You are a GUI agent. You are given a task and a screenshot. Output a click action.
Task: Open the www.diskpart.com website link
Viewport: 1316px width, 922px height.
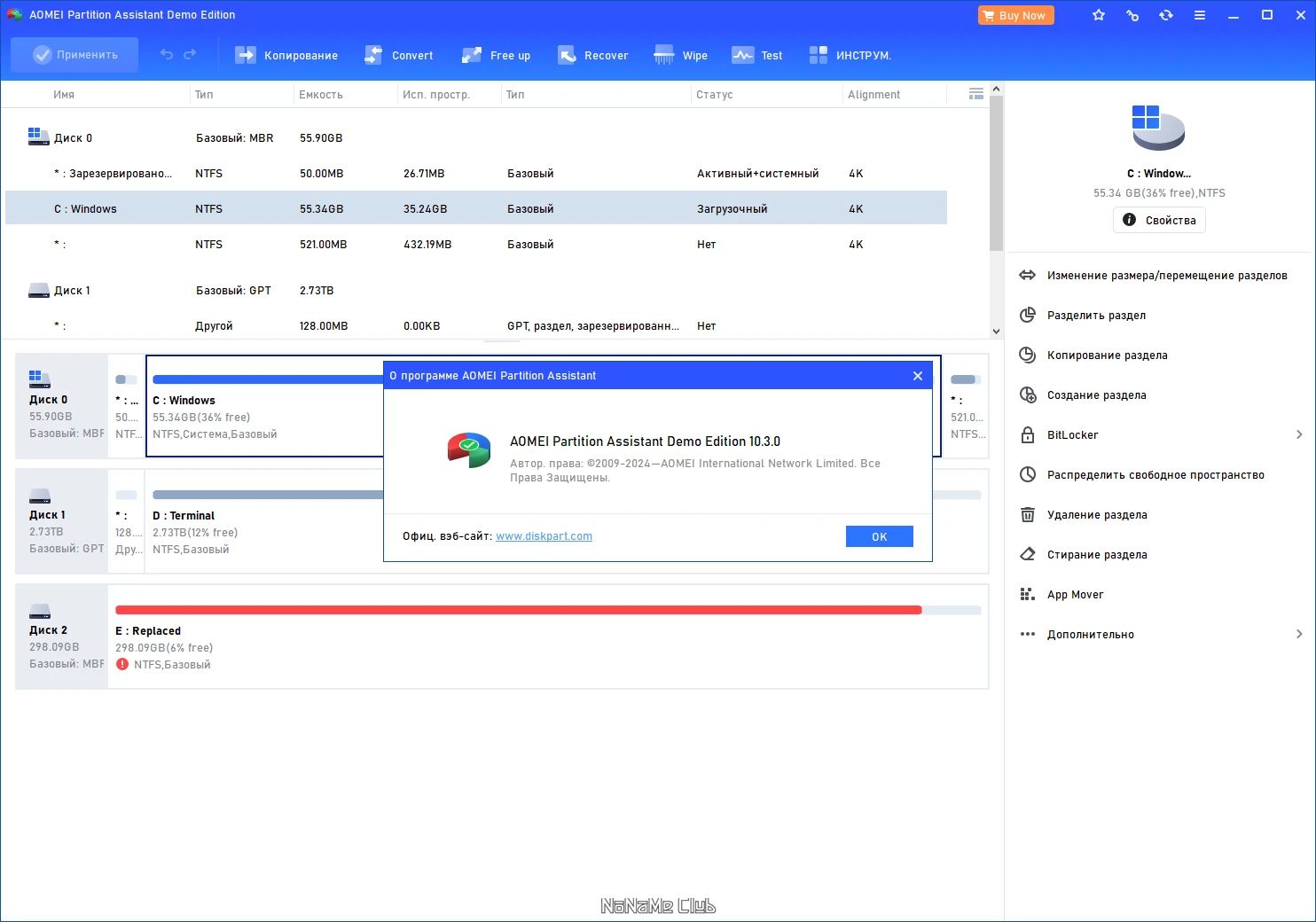pos(544,536)
